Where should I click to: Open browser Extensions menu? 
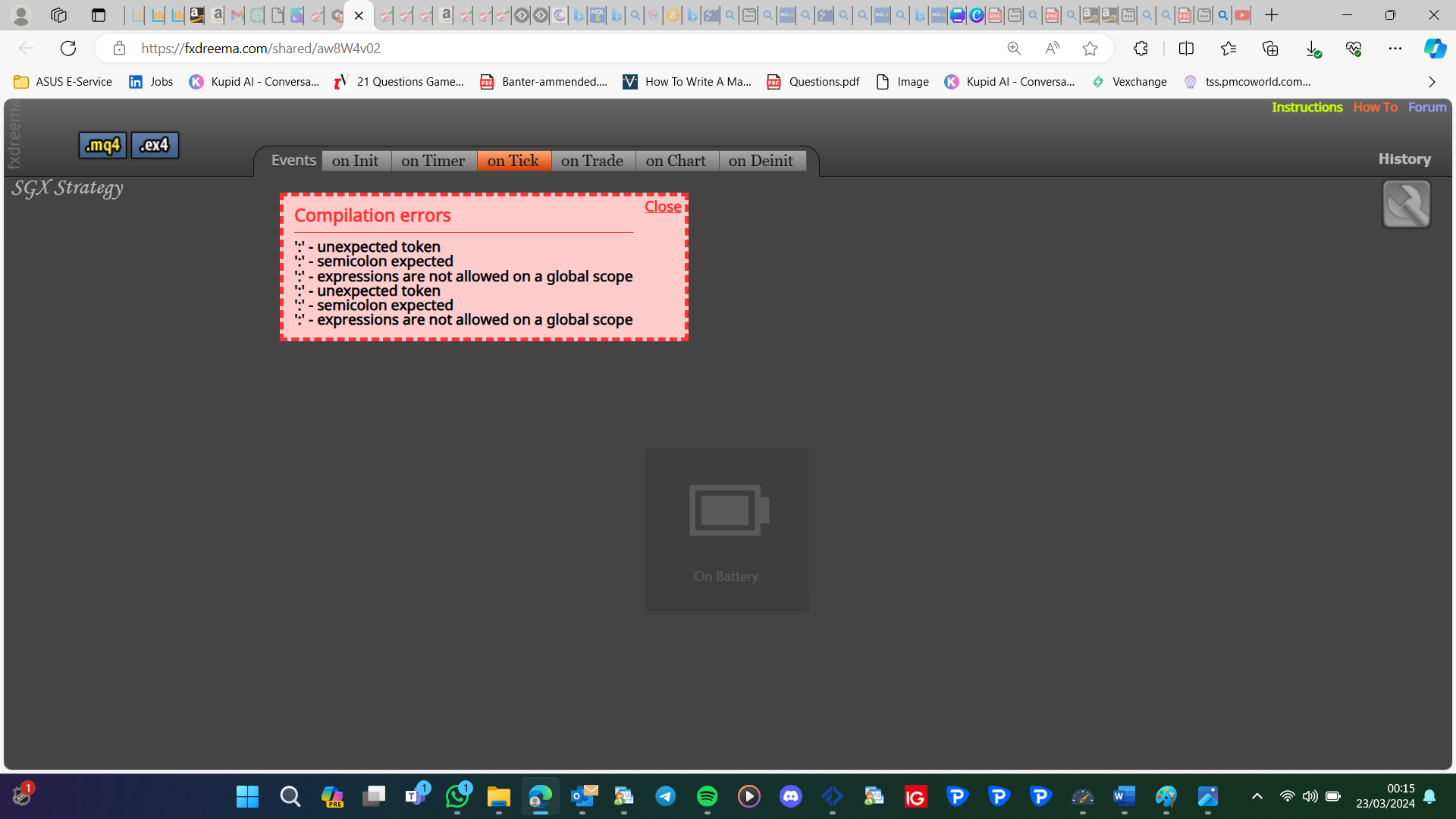(x=1141, y=49)
